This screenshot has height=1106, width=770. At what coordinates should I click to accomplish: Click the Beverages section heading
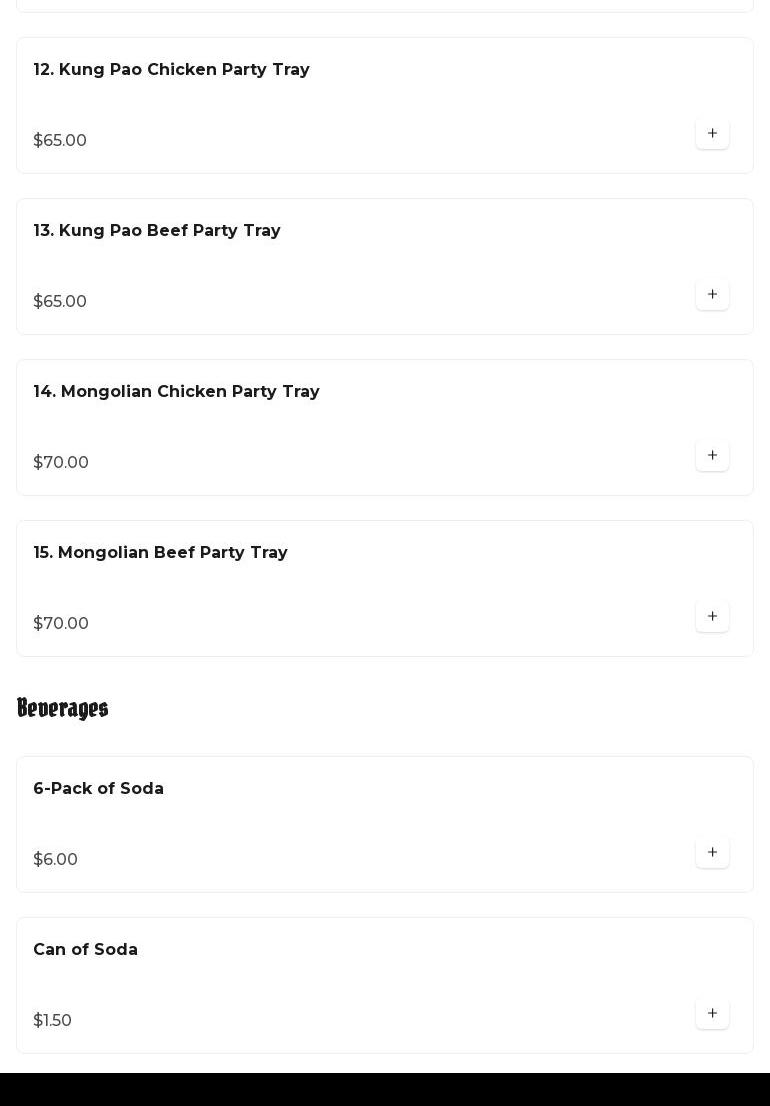[x=62, y=709]
